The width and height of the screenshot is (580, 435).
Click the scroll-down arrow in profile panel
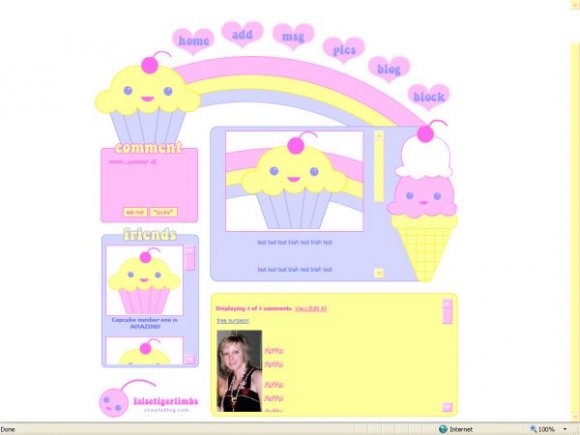pyautogui.click(x=378, y=273)
